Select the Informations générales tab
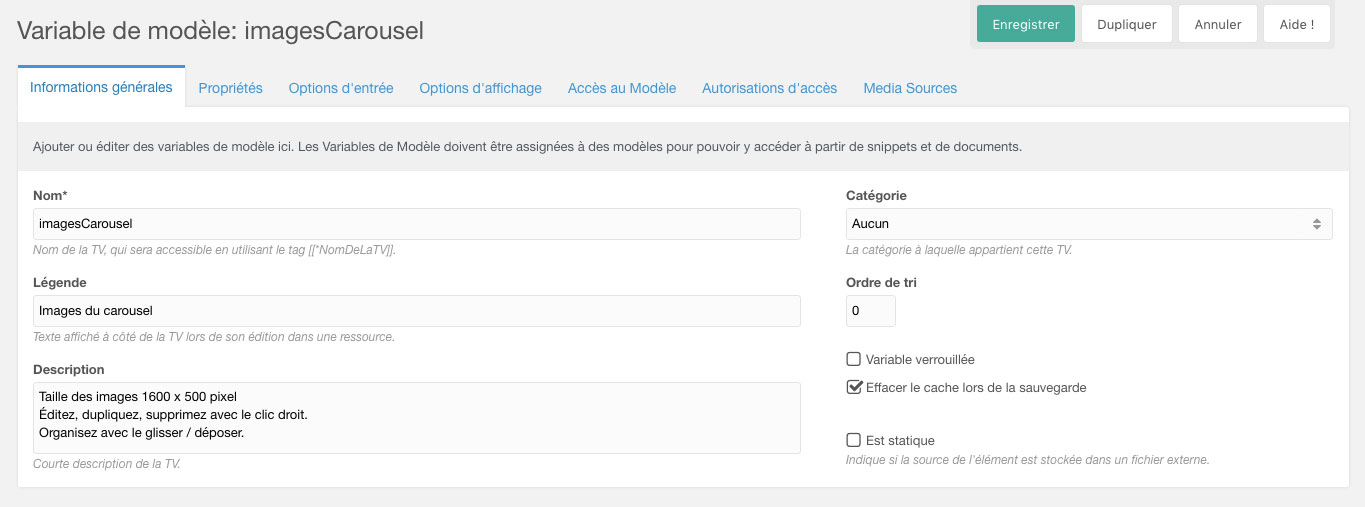 coord(101,87)
